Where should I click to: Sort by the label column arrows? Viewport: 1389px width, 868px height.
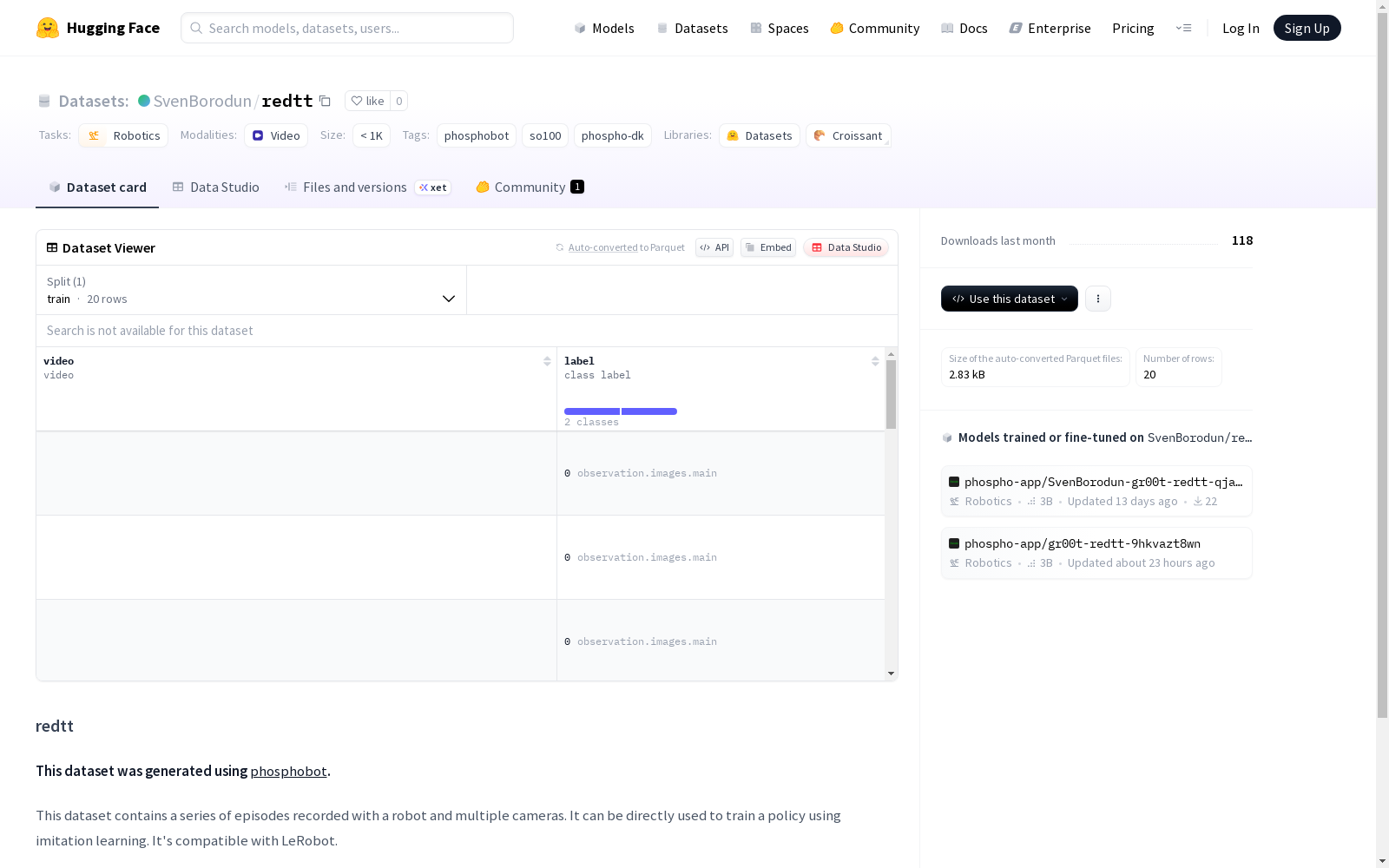875,361
